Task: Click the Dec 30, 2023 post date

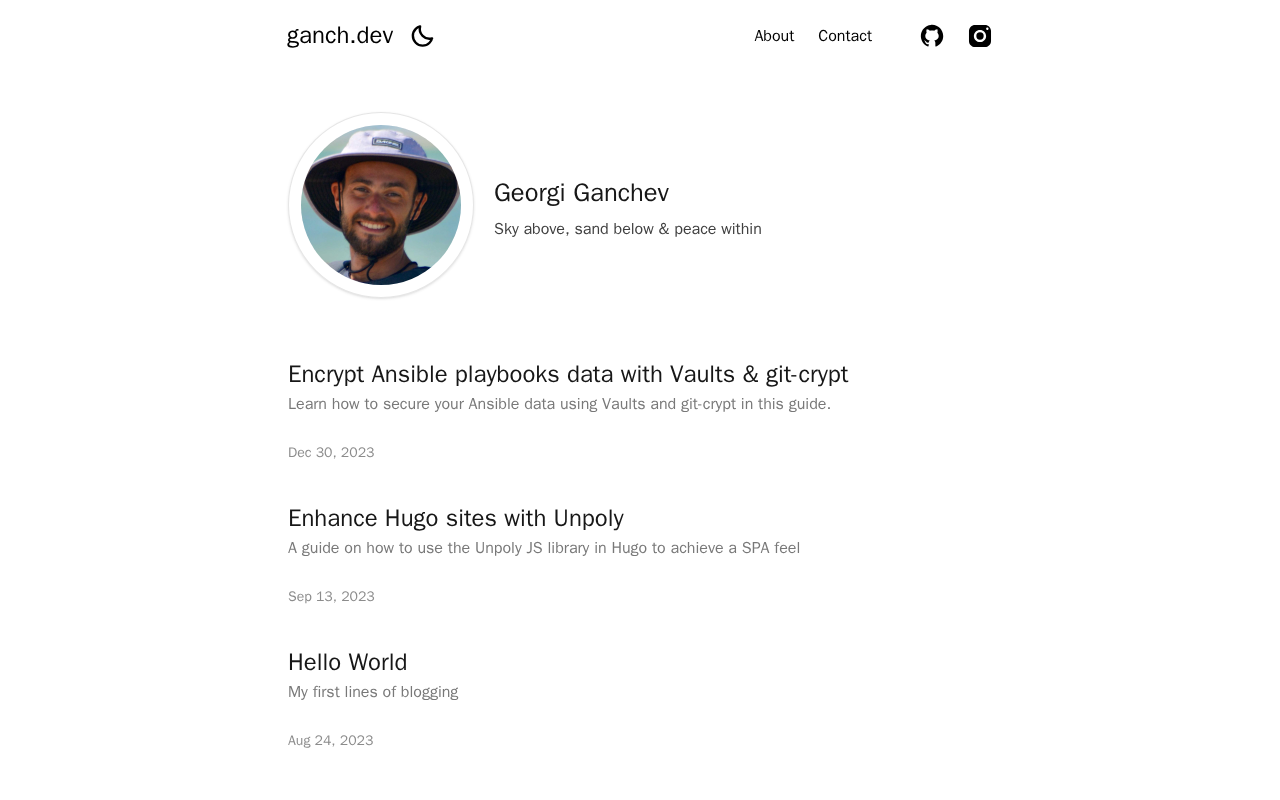Action: [x=331, y=453]
